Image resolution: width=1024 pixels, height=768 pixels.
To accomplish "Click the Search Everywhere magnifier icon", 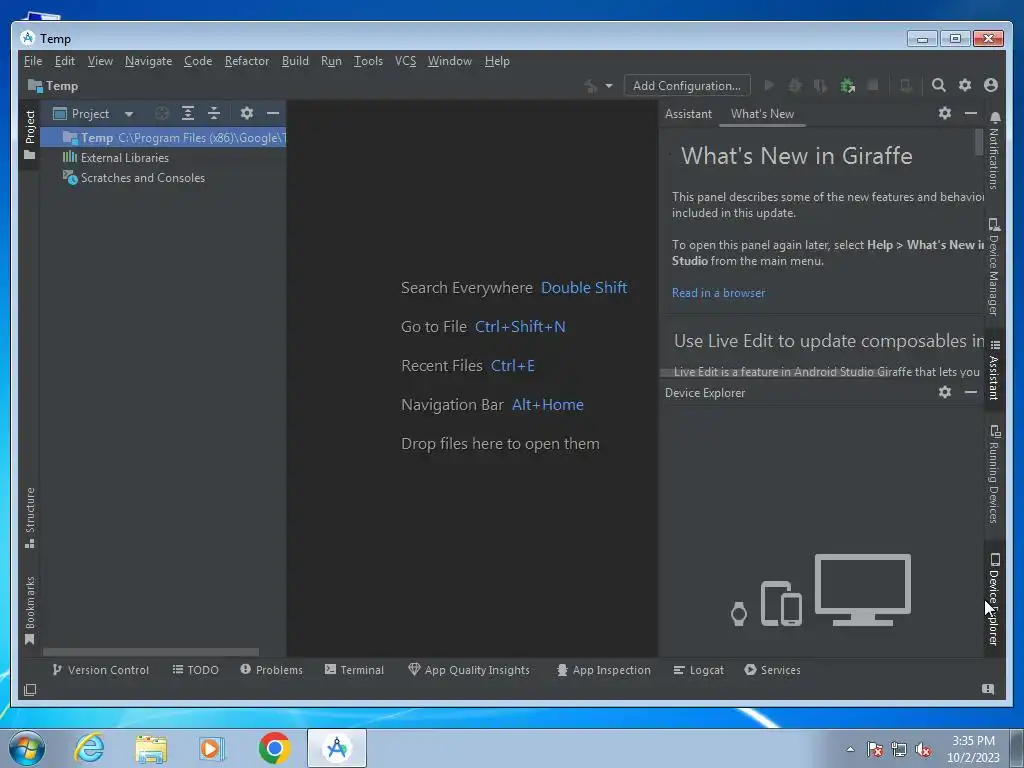I will [938, 85].
